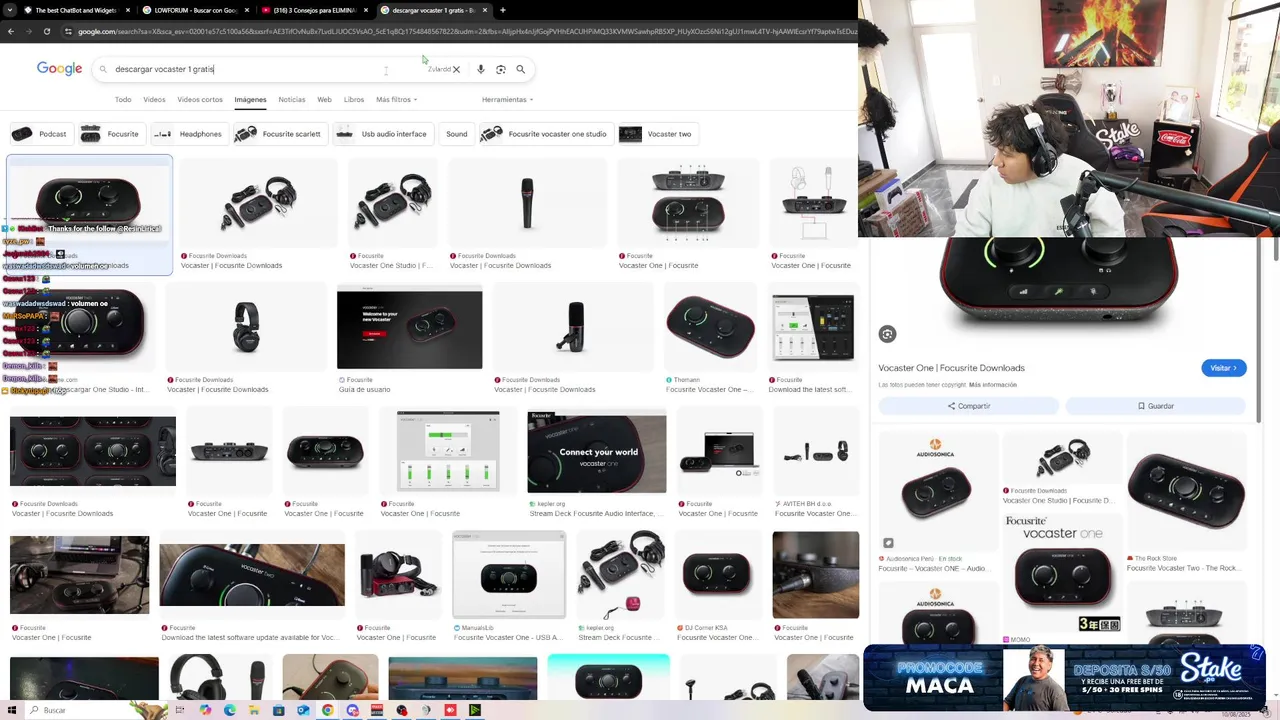Expand the Herramientas dropdown

click(507, 100)
